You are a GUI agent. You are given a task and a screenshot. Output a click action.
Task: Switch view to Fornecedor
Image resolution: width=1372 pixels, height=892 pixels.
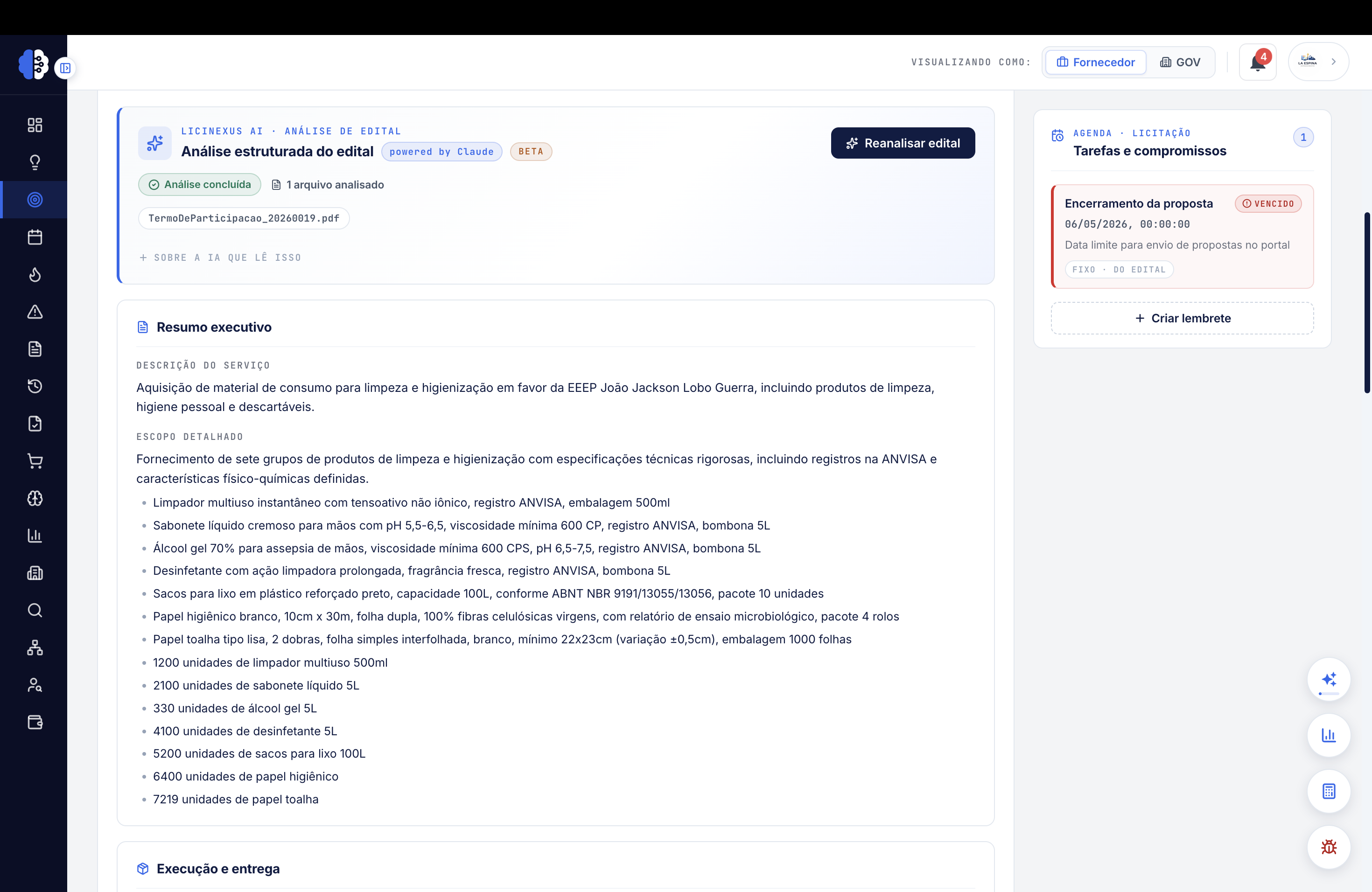pos(1095,62)
